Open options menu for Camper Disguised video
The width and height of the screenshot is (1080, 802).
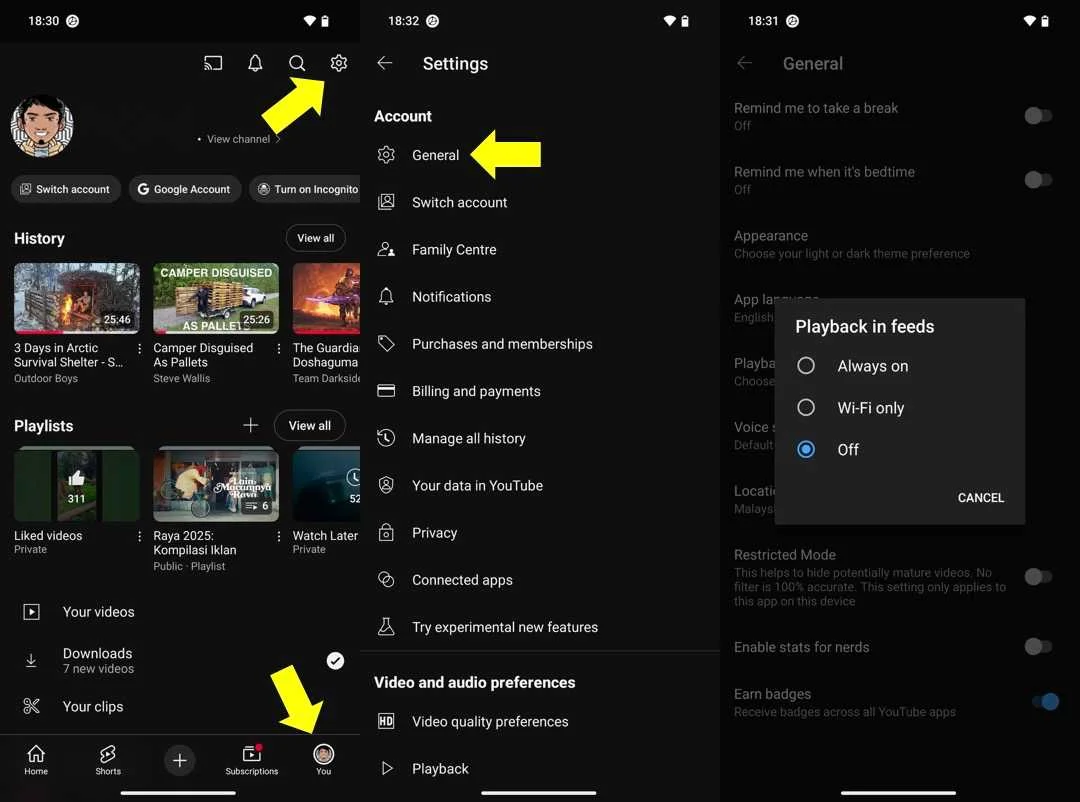click(x=279, y=349)
